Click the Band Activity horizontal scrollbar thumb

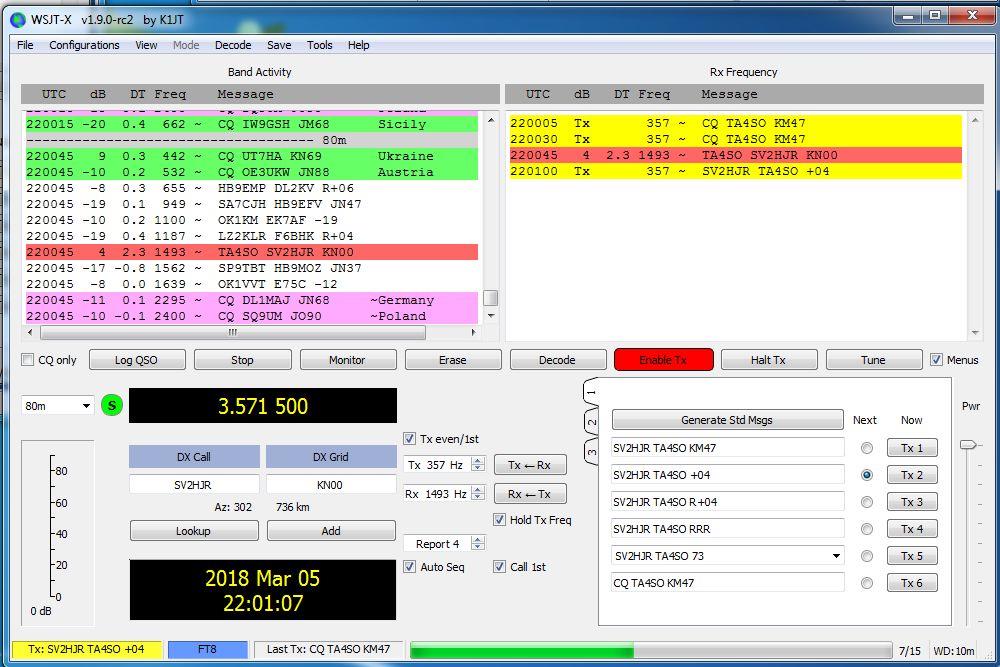click(x=233, y=332)
